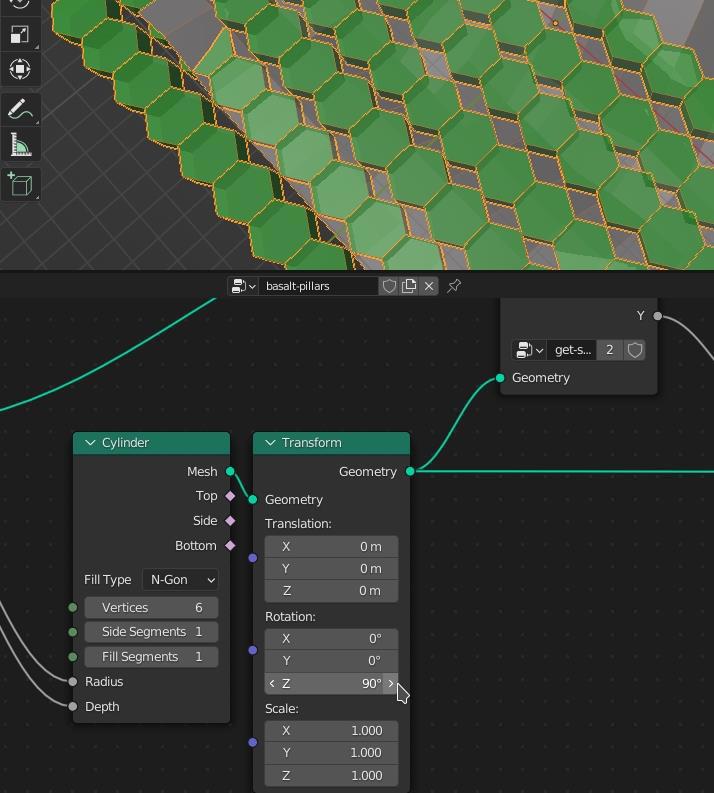Decrease Rotation Z with left arrow
The width and height of the screenshot is (714, 793).
click(272, 684)
